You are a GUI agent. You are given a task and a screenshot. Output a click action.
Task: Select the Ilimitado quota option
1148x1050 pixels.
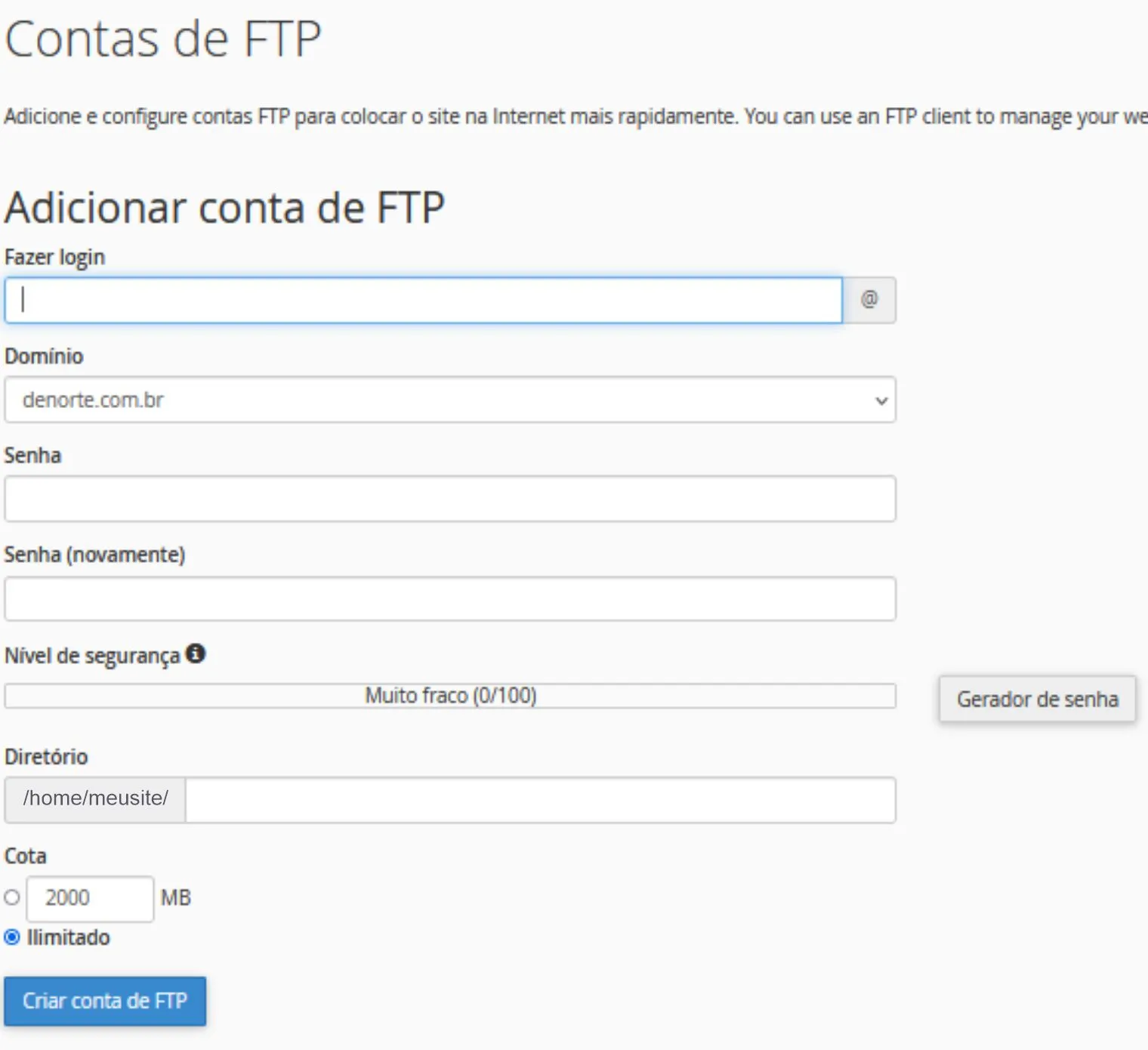[x=12, y=937]
